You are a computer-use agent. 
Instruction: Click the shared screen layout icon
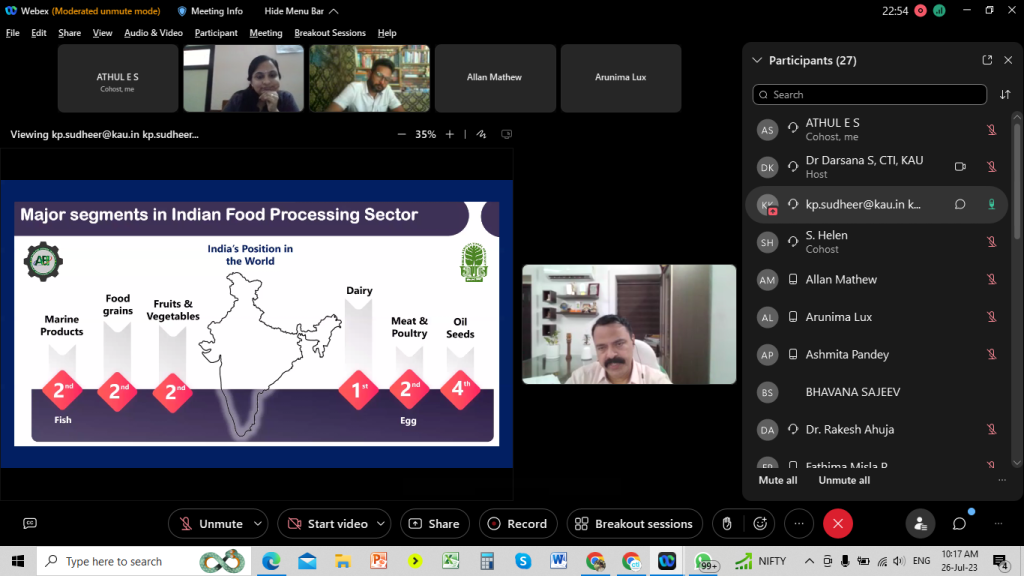[x=506, y=134]
